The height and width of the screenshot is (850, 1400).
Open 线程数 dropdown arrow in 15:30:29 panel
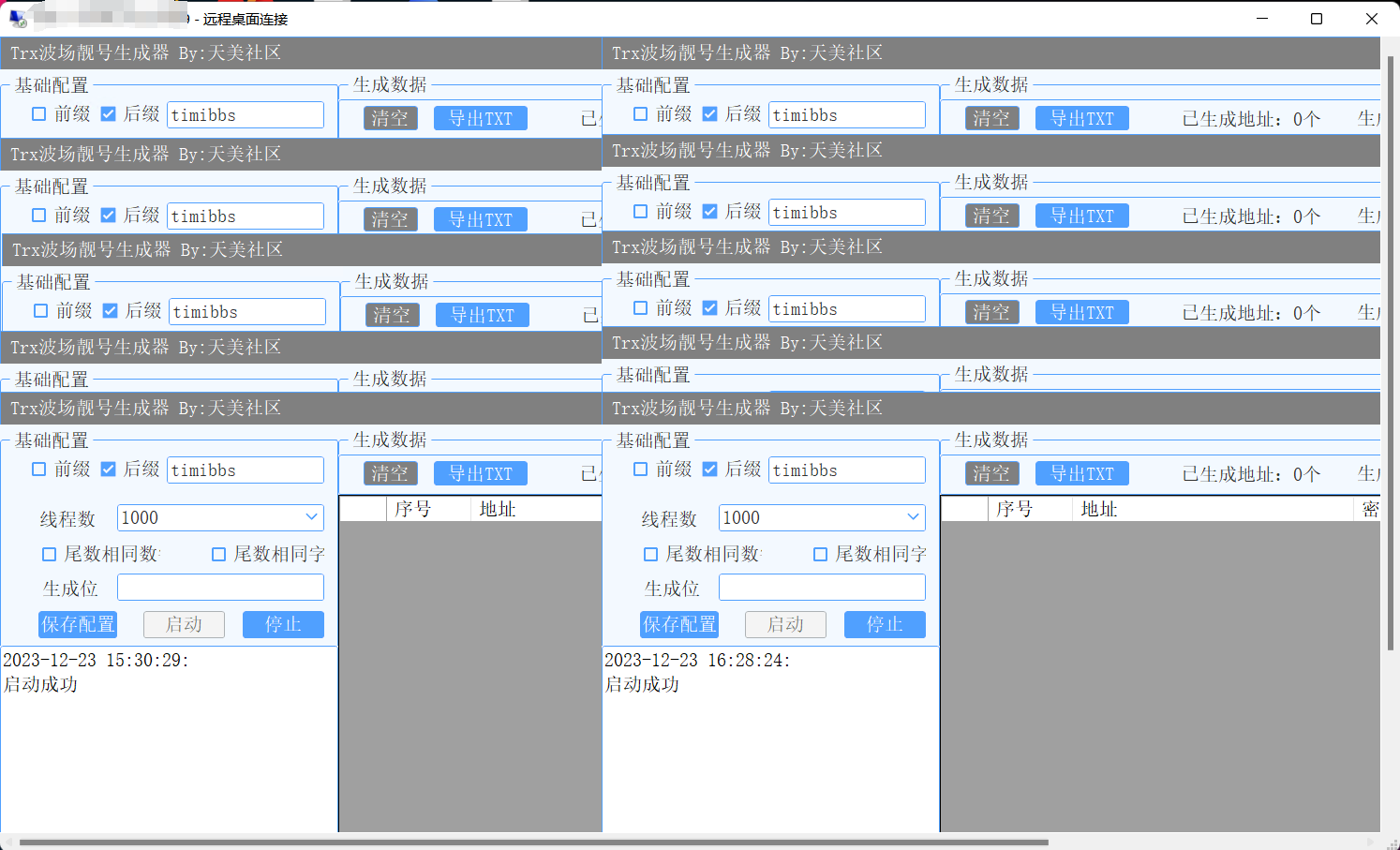[x=312, y=517]
